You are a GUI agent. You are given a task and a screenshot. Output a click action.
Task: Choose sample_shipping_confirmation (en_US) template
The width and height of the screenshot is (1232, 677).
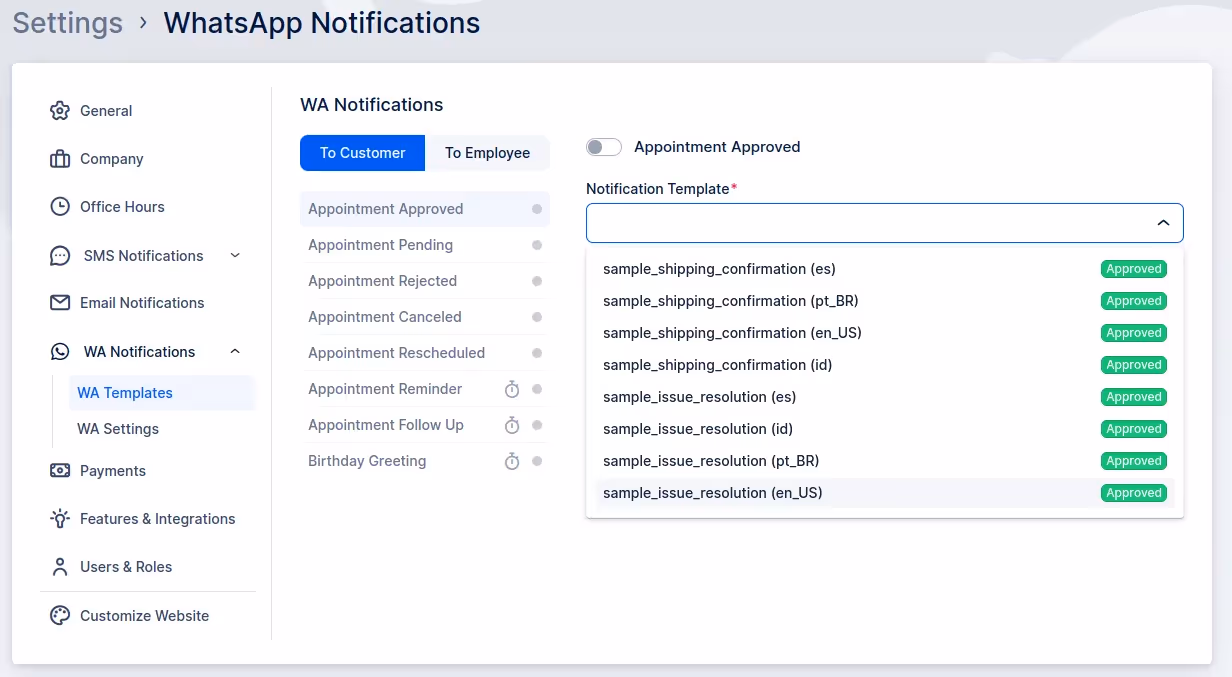tap(884, 333)
